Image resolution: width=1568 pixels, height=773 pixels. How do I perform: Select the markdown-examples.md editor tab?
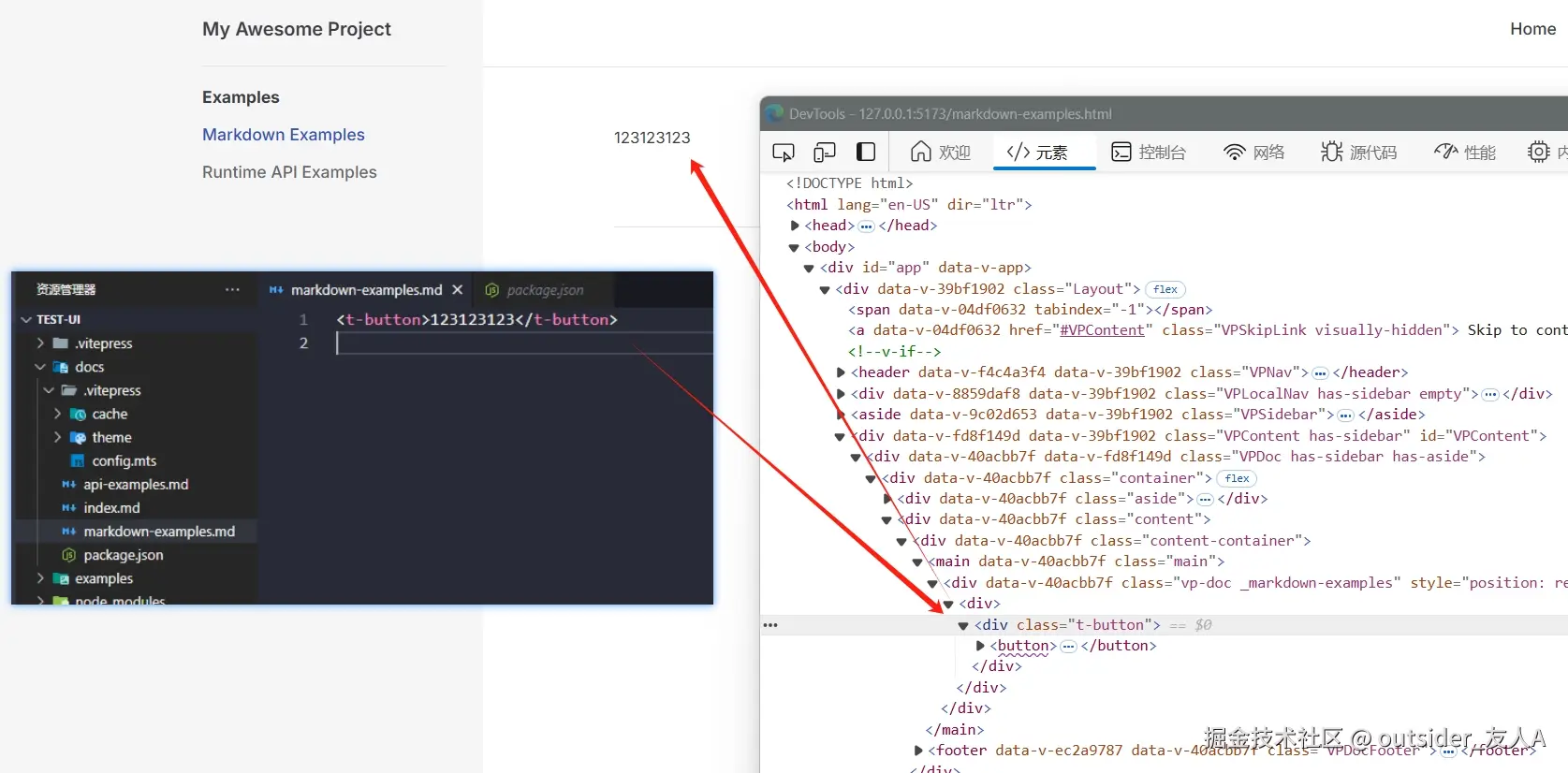[x=365, y=290]
